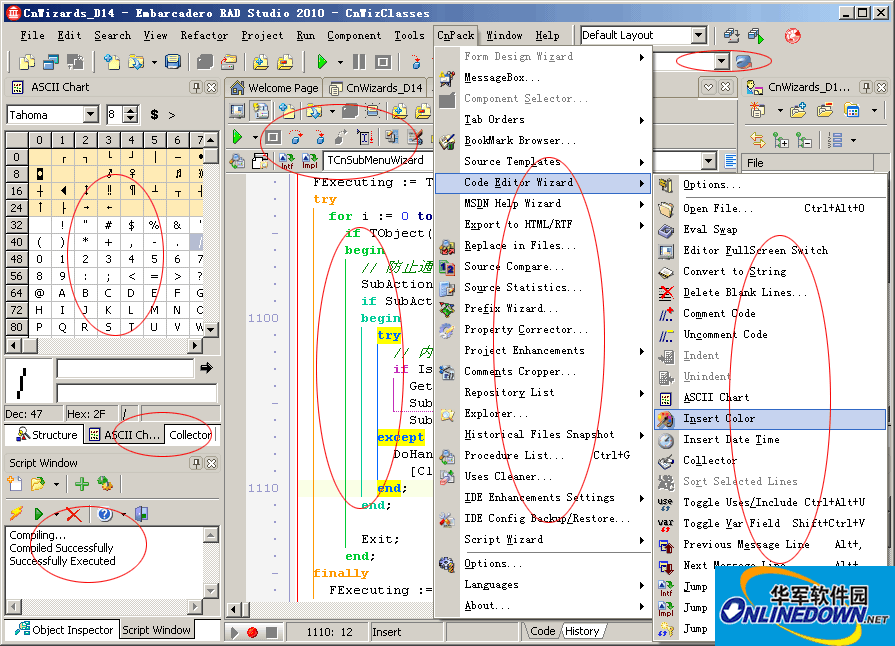This screenshot has height=646, width=895.
Task: Switch to the Collector tab
Action: point(190,435)
